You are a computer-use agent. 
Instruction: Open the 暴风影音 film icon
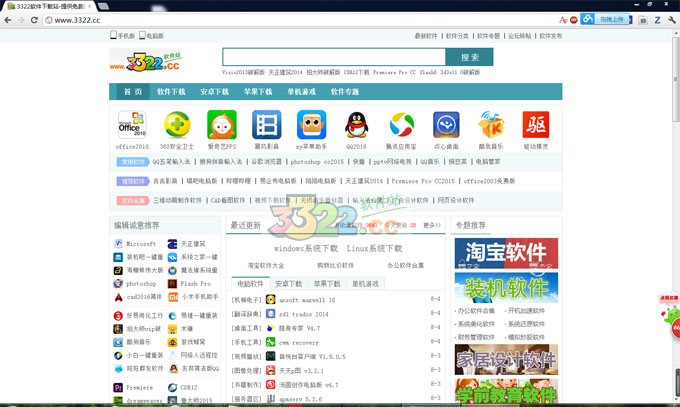267,125
